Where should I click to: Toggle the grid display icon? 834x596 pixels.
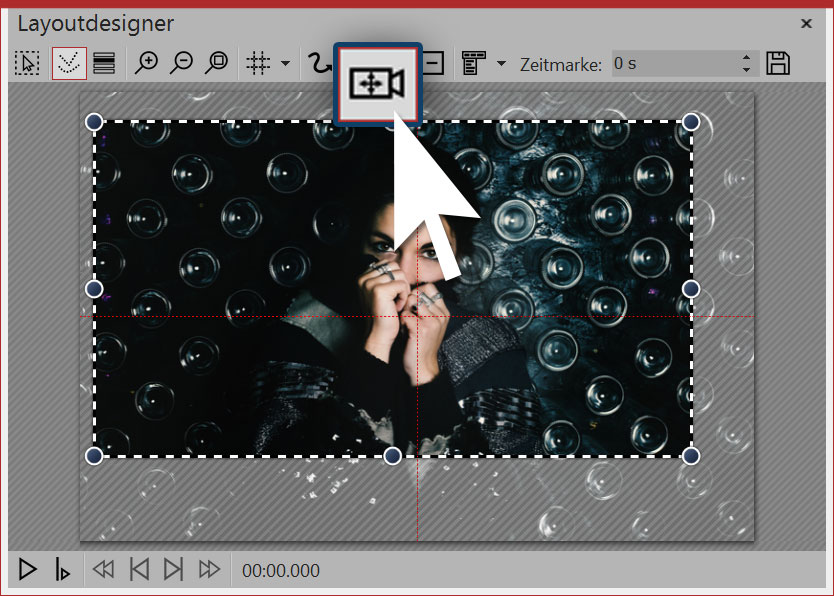[x=258, y=63]
